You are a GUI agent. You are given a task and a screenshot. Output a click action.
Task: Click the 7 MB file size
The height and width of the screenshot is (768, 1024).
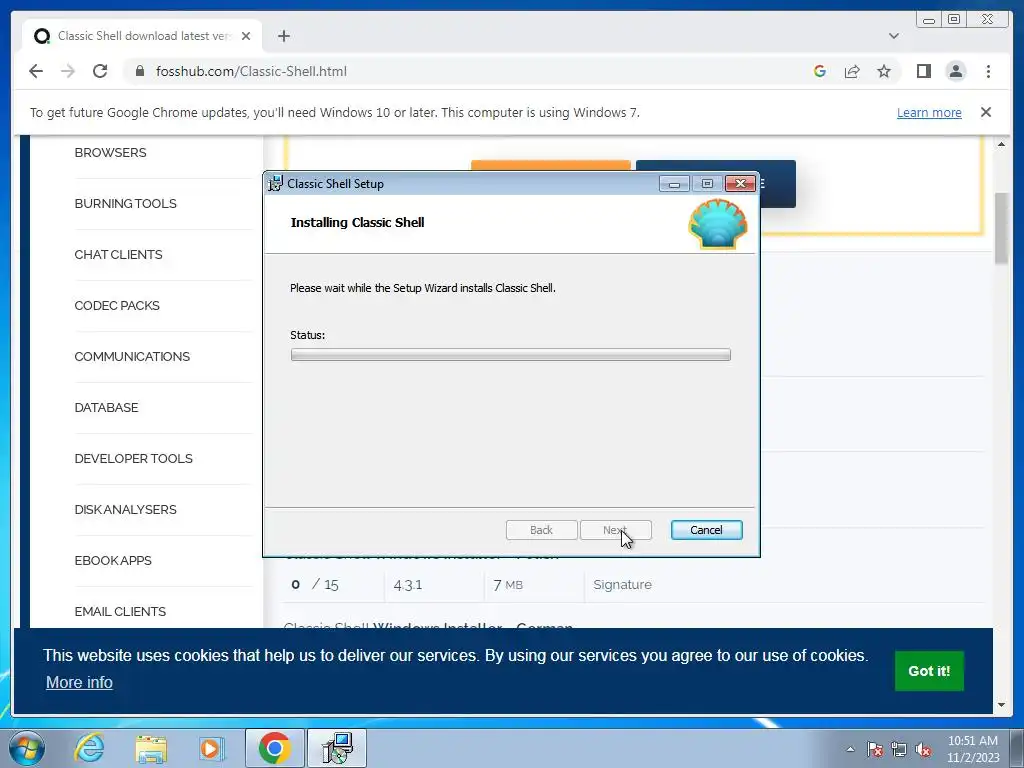pyautogui.click(x=508, y=585)
